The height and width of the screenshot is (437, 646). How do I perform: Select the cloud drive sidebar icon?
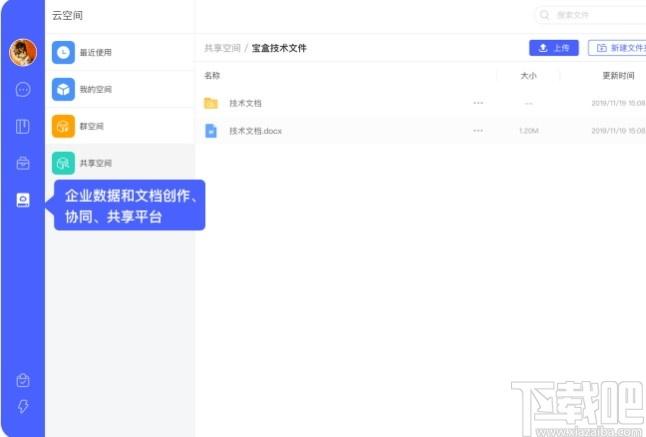(x=23, y=200)
